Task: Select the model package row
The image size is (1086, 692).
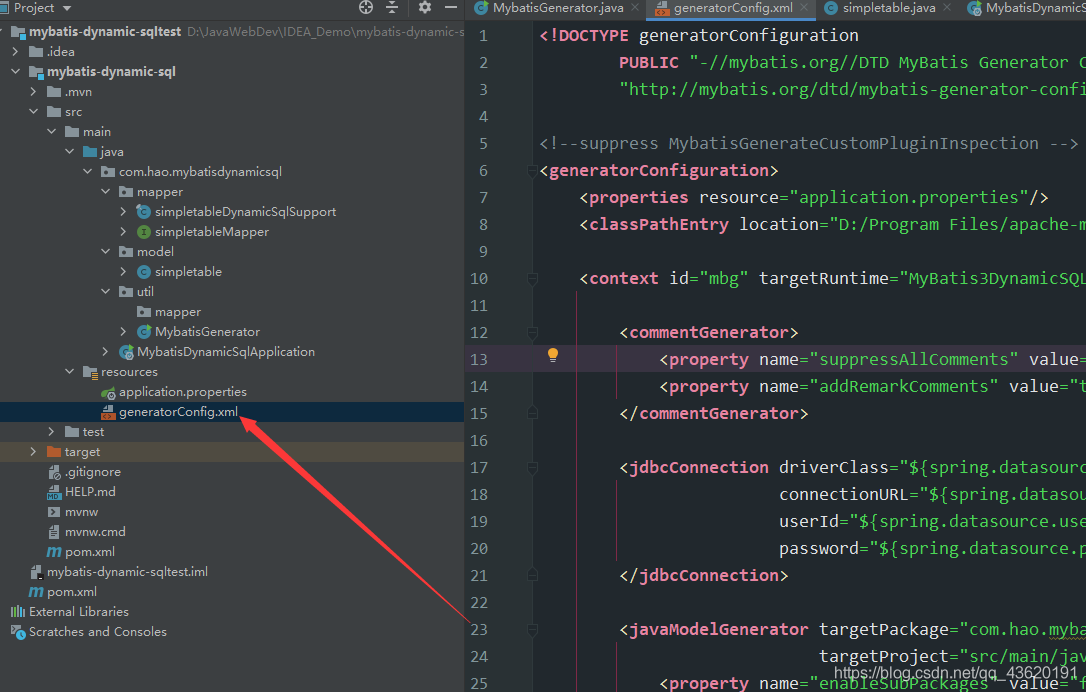Action: click(x=232, y=252)
